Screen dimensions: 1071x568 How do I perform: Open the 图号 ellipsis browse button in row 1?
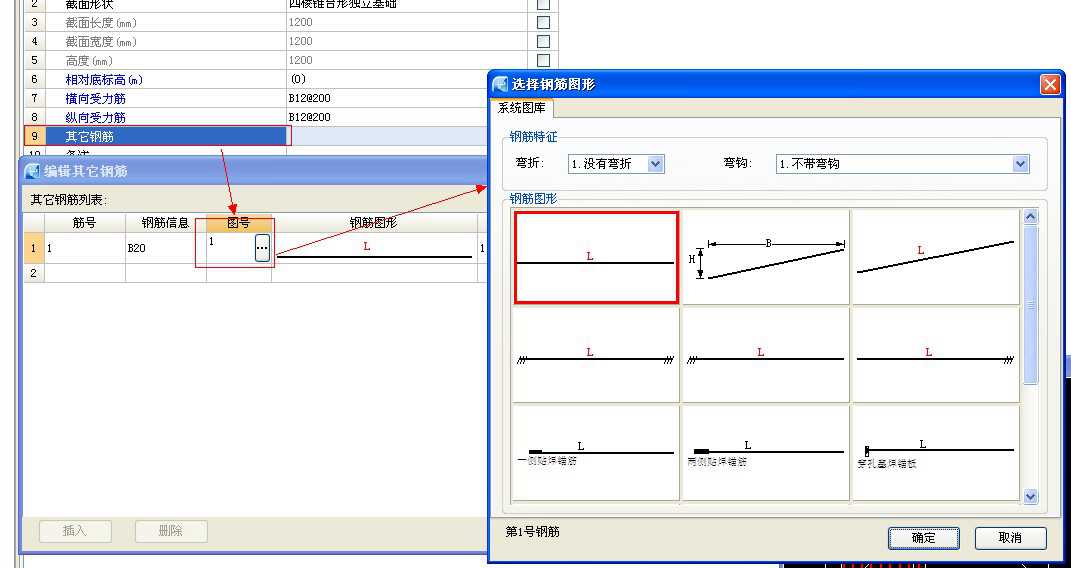pyautogui.click(x=262, y=248)
